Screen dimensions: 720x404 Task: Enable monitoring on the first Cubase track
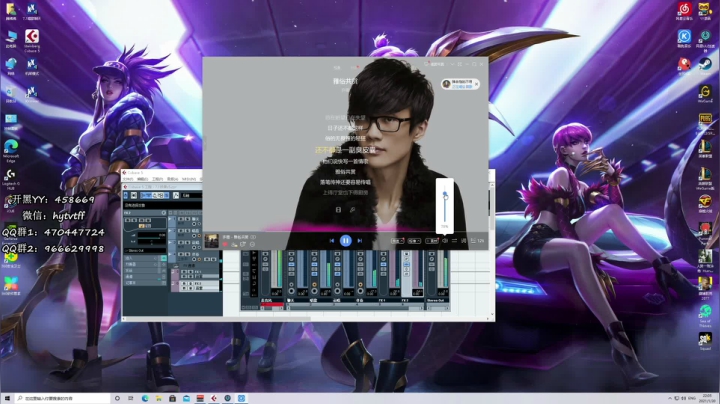(x=199, y=224)
